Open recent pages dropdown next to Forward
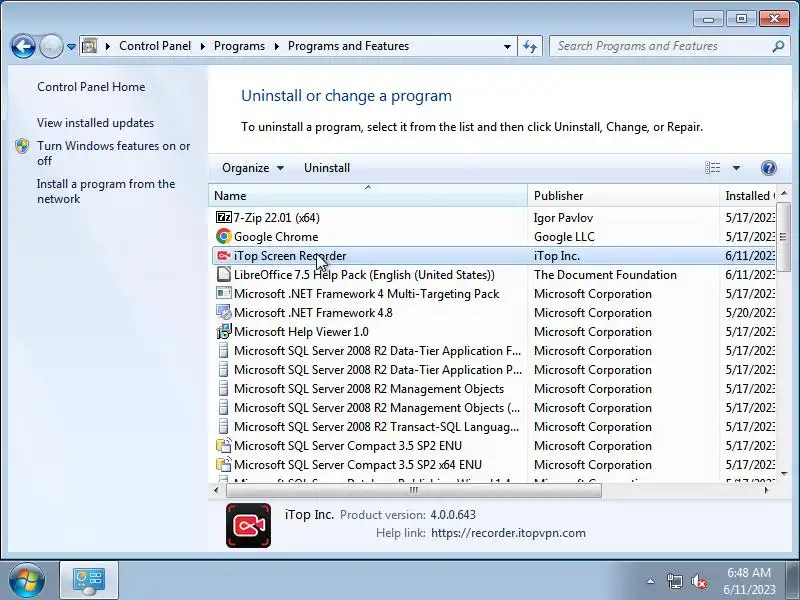This screenshot has height=600, width=800. [x=71, y=47]
